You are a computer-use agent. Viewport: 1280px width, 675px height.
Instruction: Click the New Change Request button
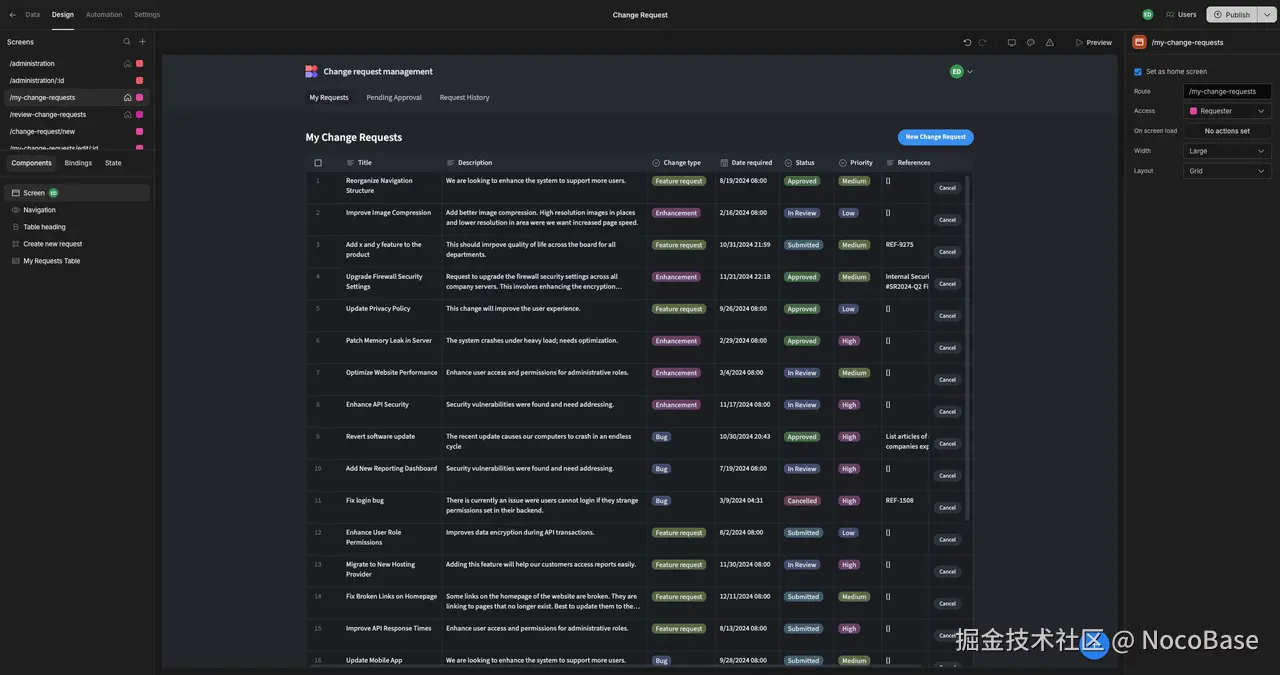pyautogui.click(x=935, y=137)
